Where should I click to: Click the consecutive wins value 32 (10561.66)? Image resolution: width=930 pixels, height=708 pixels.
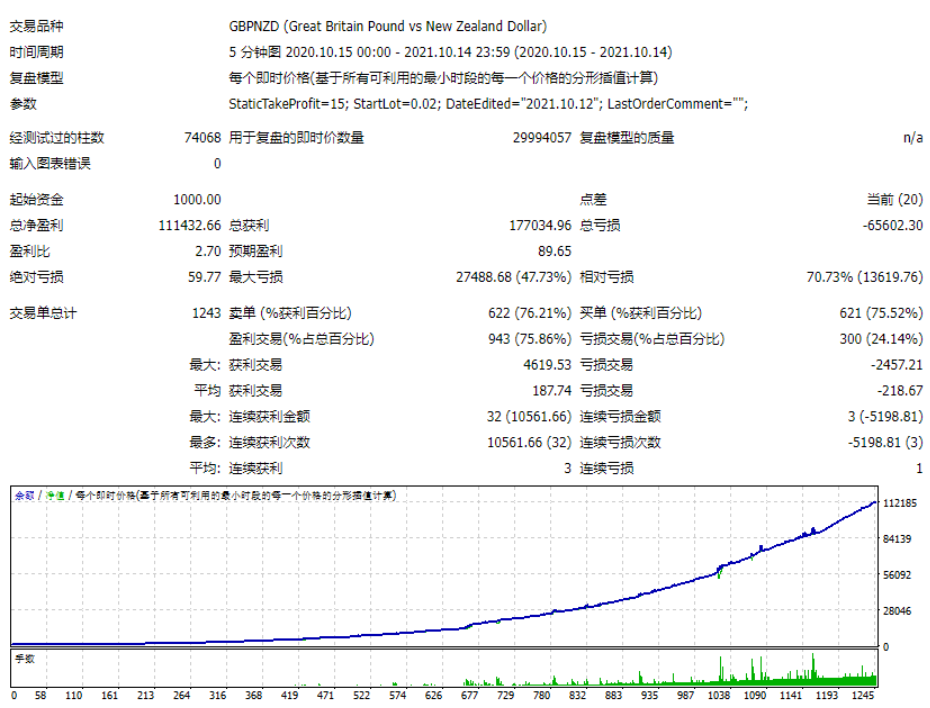pos(529,417)
